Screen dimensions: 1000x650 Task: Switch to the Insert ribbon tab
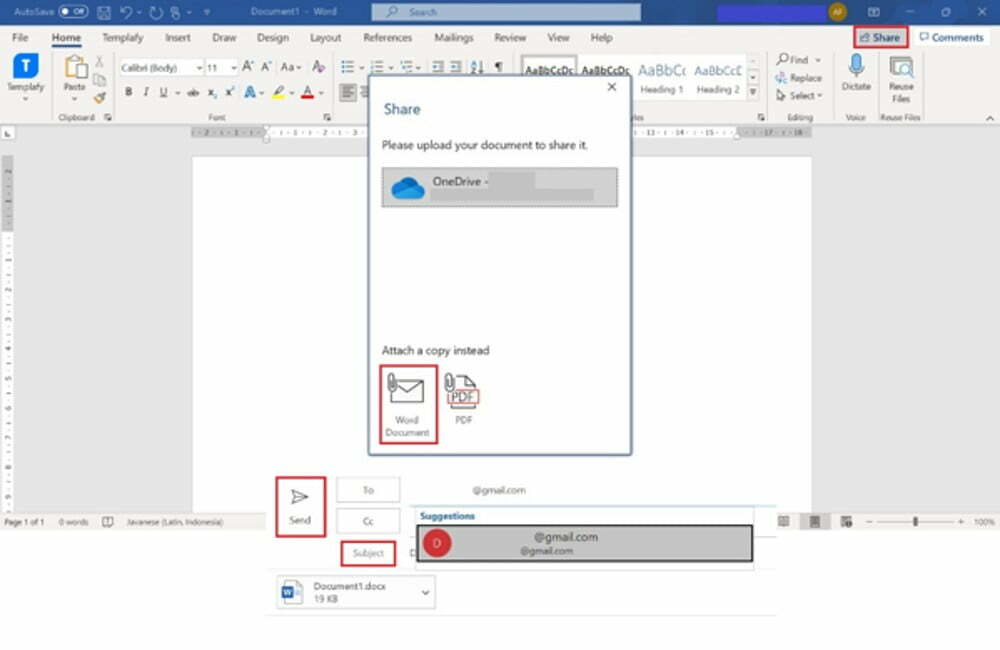(x=178, y=37)
